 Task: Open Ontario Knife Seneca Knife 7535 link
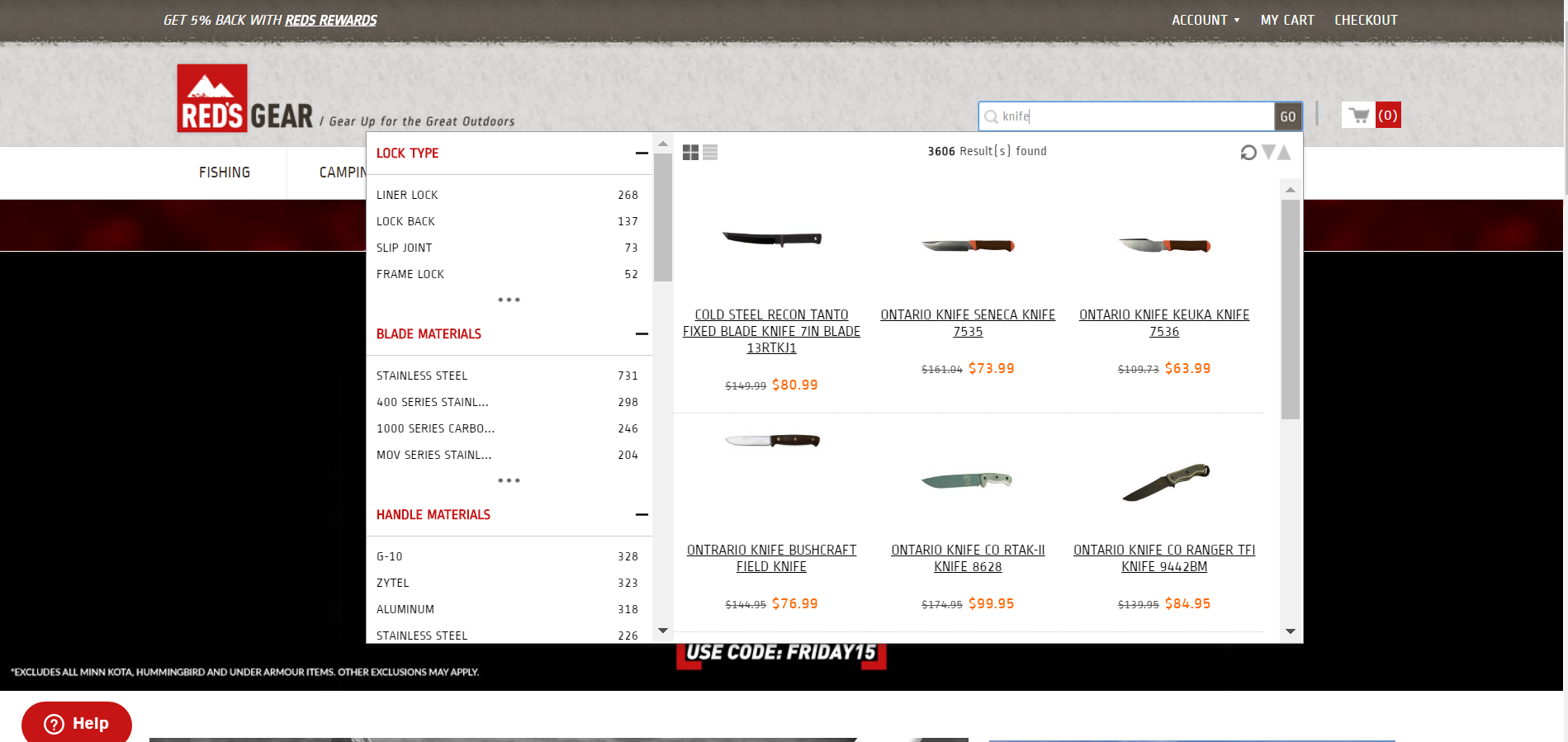[968, 323]
